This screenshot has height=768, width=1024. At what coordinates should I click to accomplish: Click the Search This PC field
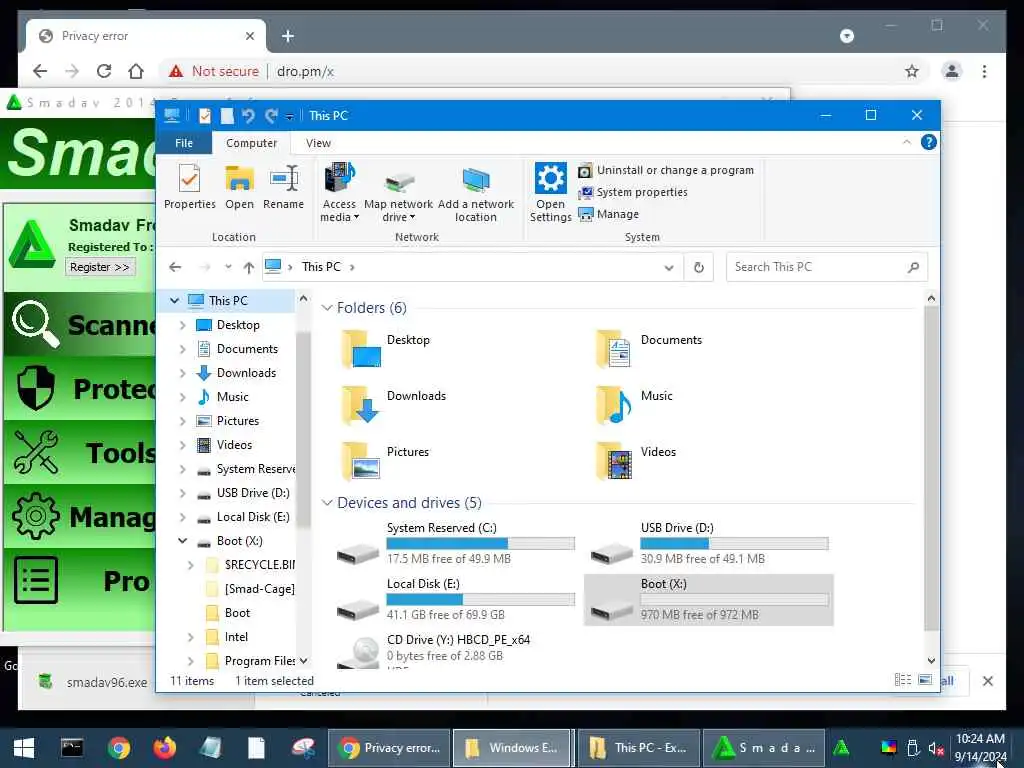(826, 267)
